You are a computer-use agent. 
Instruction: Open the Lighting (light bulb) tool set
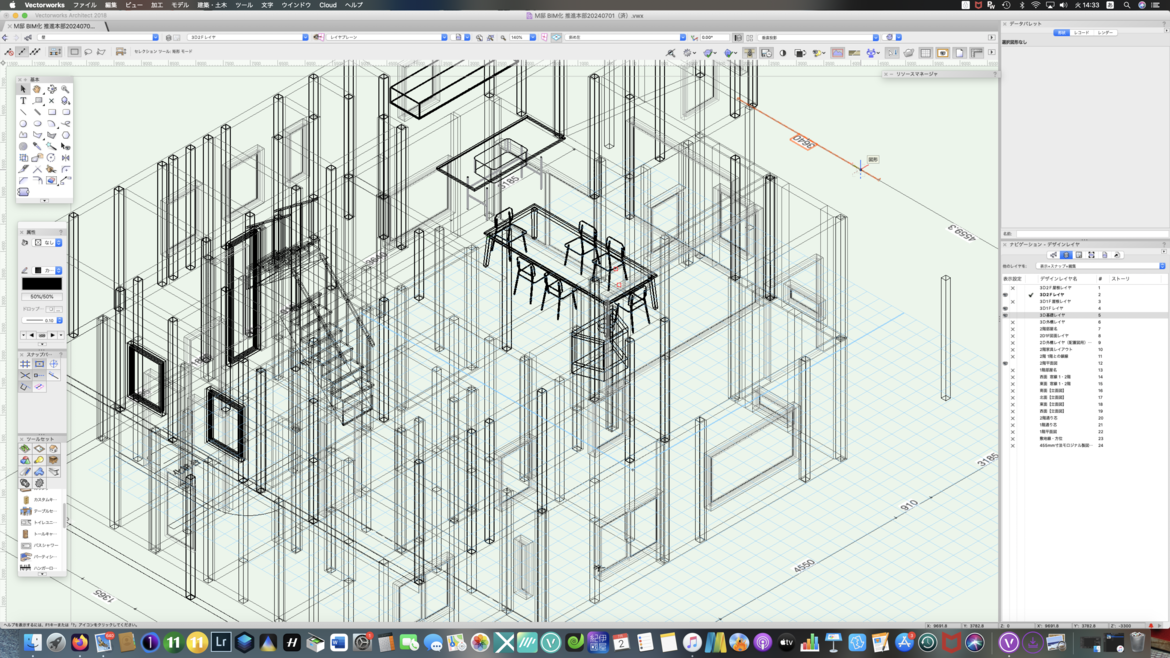(x=39, y=460)
